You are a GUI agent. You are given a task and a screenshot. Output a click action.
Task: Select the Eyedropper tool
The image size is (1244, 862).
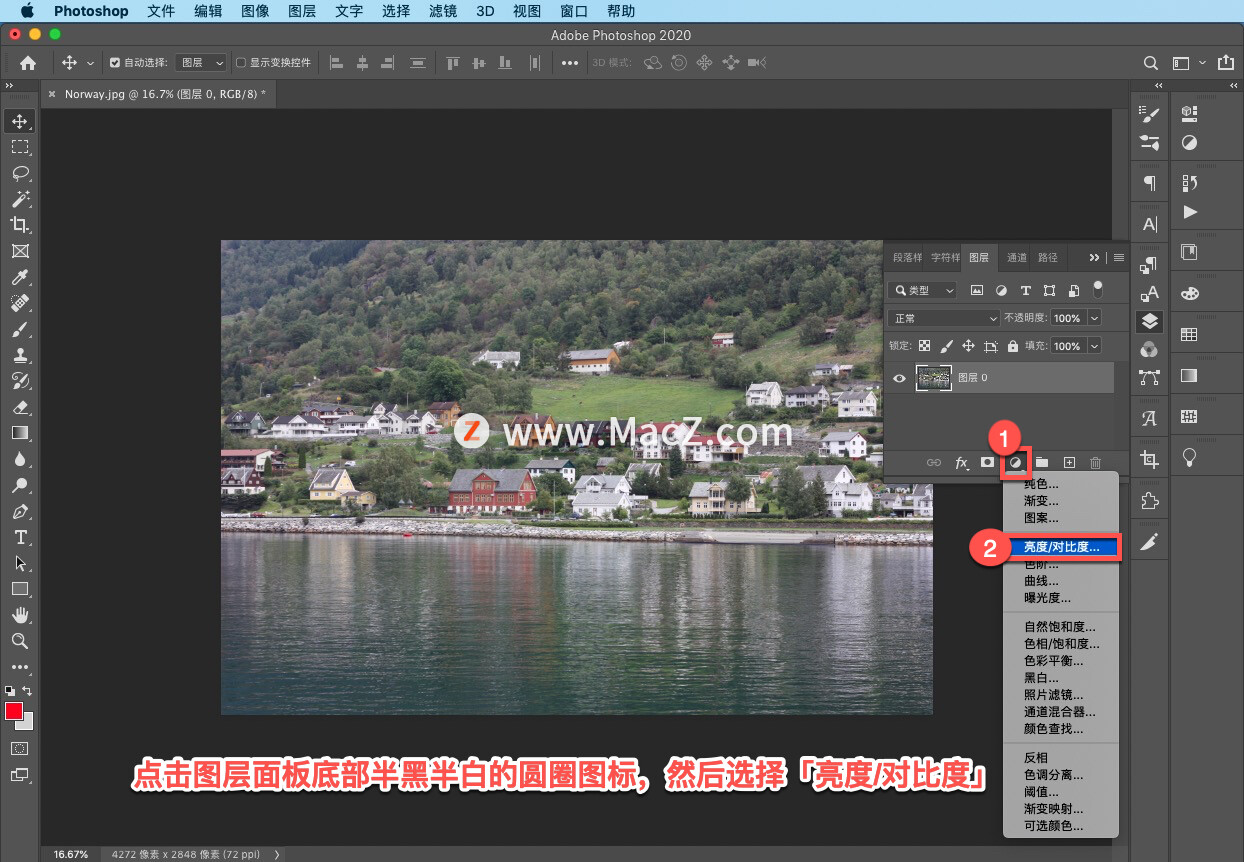(x=19, y=277)
